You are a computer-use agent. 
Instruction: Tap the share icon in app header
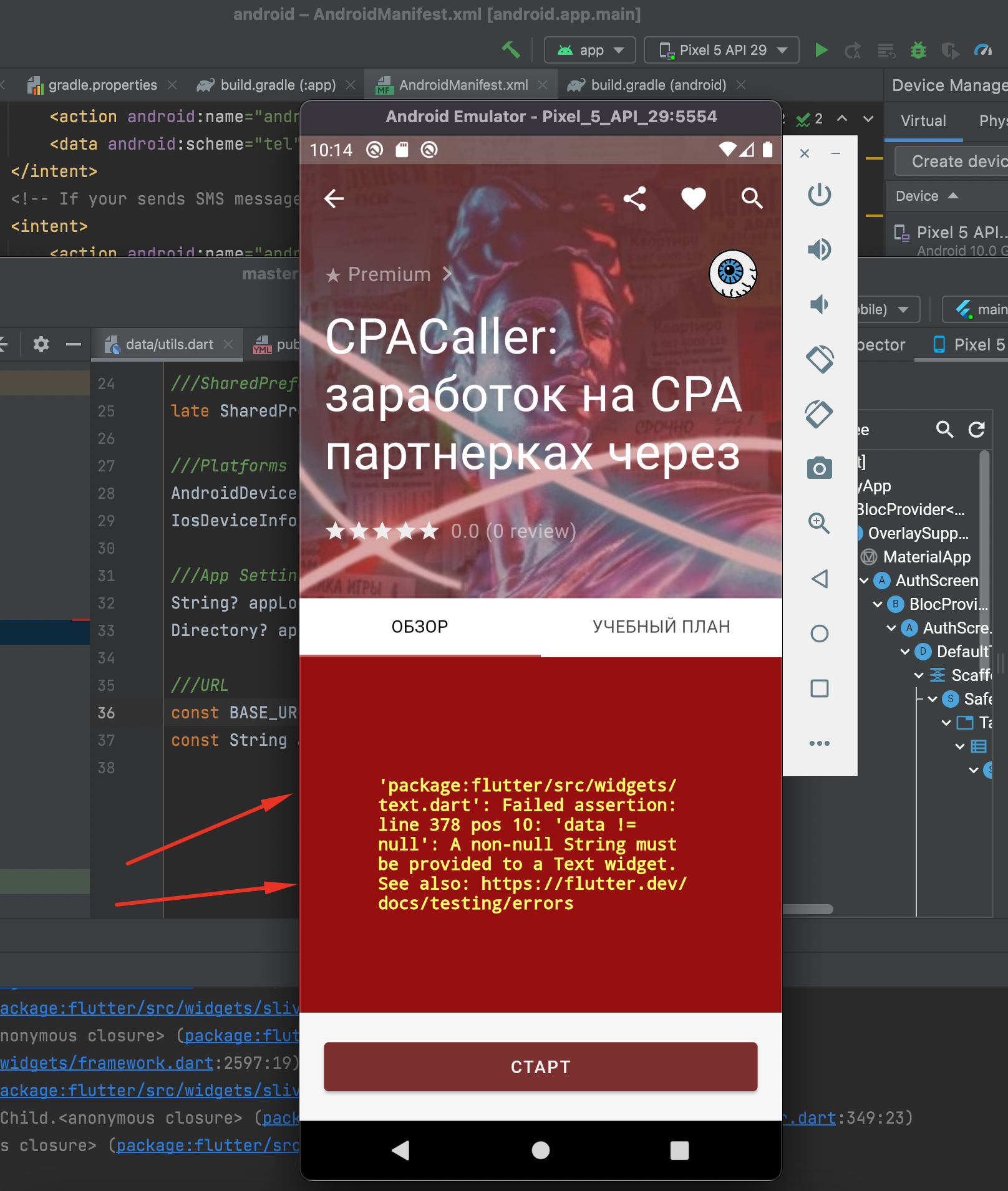[x=635, y=199]
